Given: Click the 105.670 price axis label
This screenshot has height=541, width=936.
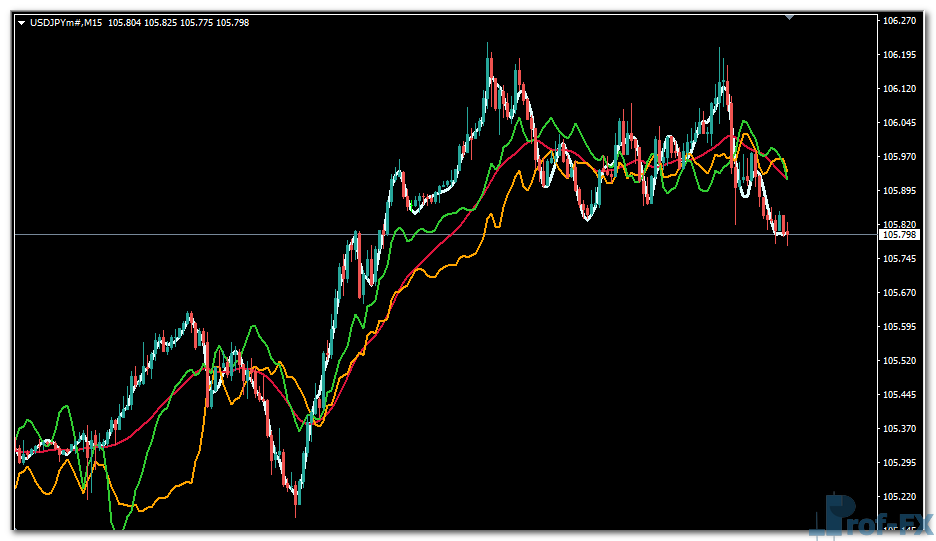Looking at the screenshot, I should (x=899, y=293).
